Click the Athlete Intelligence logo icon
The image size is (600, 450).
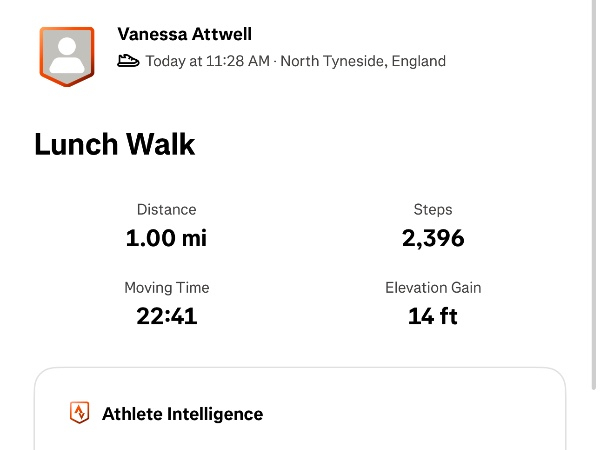pos(79,413)
